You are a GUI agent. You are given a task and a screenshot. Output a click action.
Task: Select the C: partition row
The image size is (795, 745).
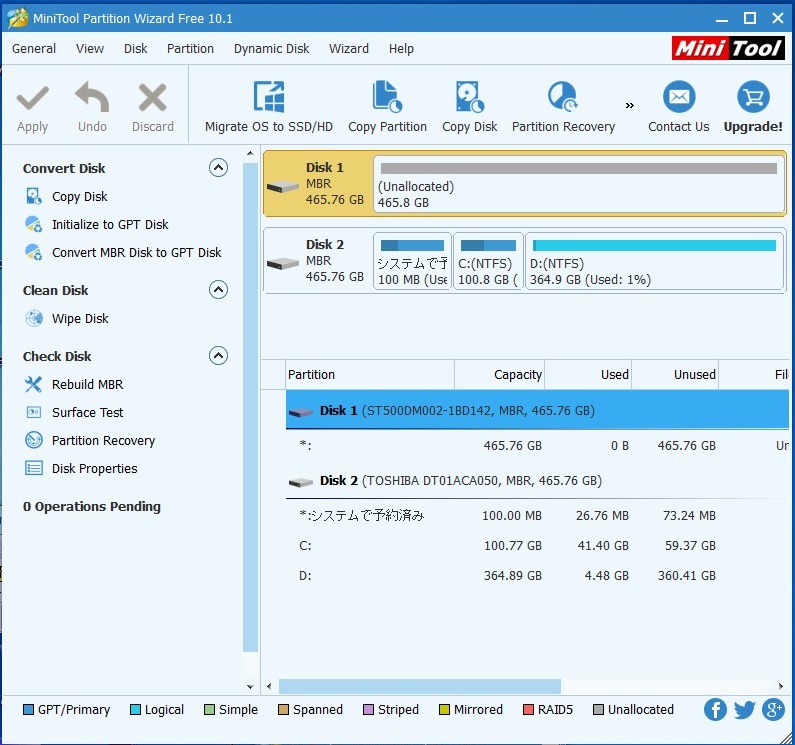[537, 545]
